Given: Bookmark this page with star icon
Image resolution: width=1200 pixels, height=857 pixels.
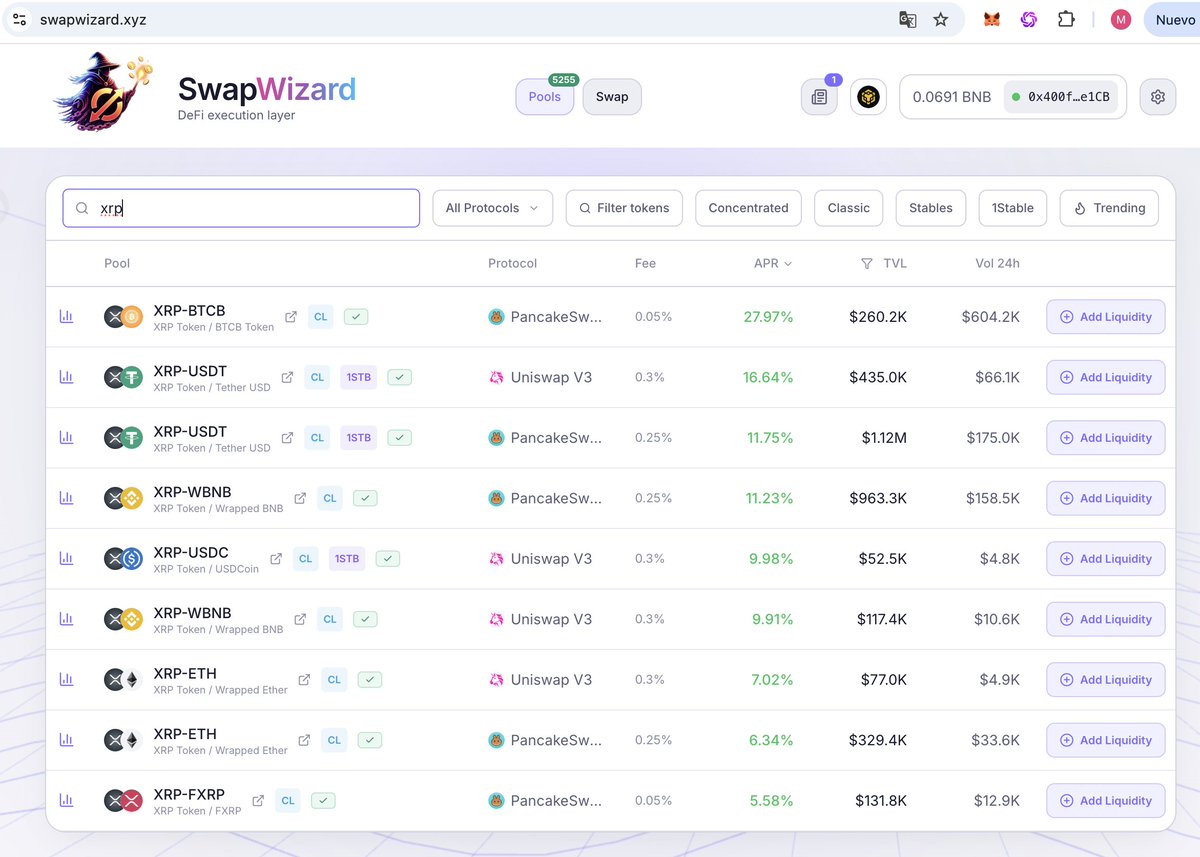Looking at the screenshot, I should click(941, 19).
